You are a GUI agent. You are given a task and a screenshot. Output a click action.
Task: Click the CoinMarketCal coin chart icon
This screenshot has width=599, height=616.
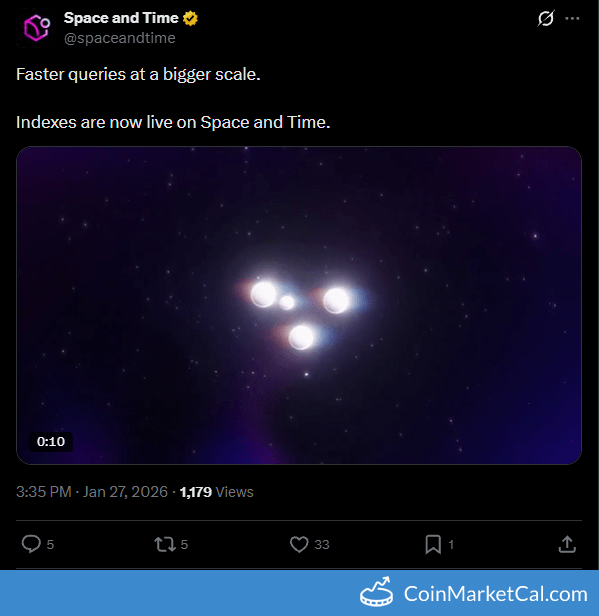(376, 592)
